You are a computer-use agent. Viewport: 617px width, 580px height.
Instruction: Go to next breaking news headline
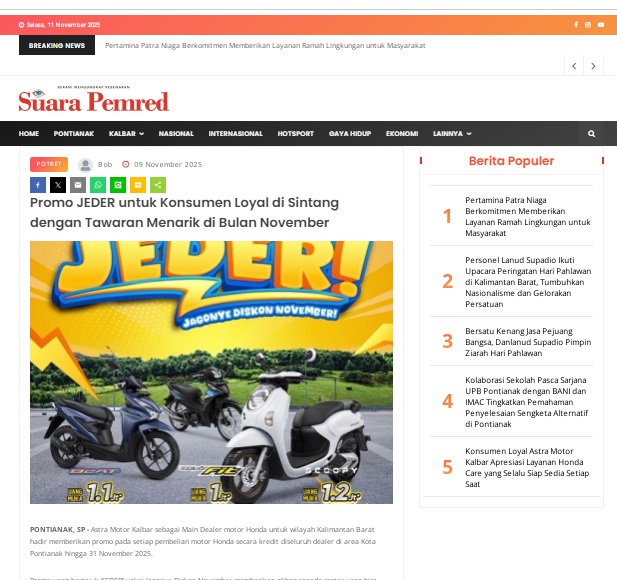tap(594, 66)
